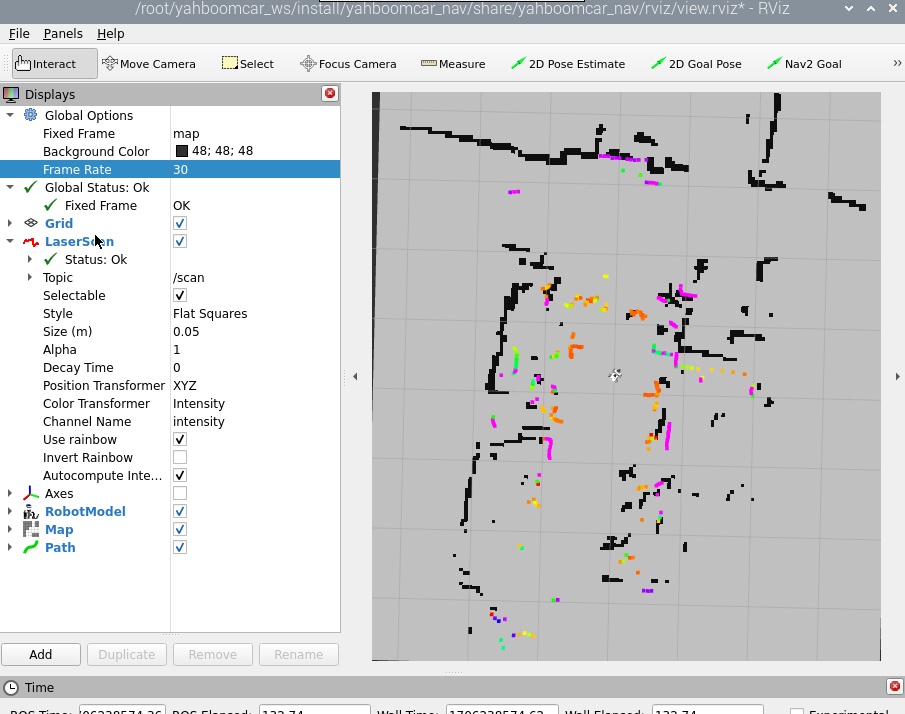Image resolution: width=905 pixels, height=714 pixels.
Task: Collapse right panel with arrow handle
Action: [x=897, y=376]
